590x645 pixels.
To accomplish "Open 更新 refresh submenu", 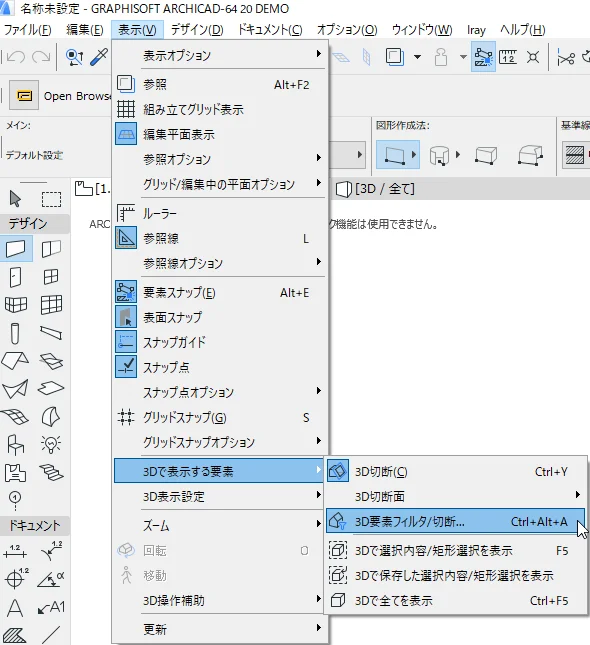I will coord(219,629).
